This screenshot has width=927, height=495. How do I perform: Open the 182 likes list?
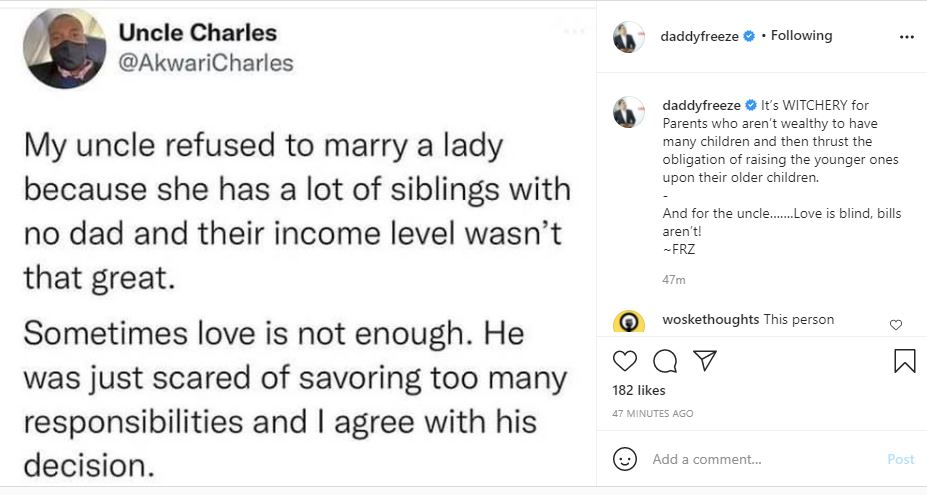pyautogui.click(x=638, y=390)
